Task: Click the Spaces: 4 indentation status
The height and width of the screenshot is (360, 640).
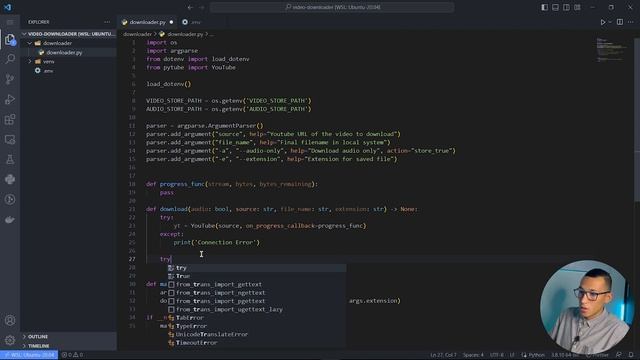Action: pos(473,355)
